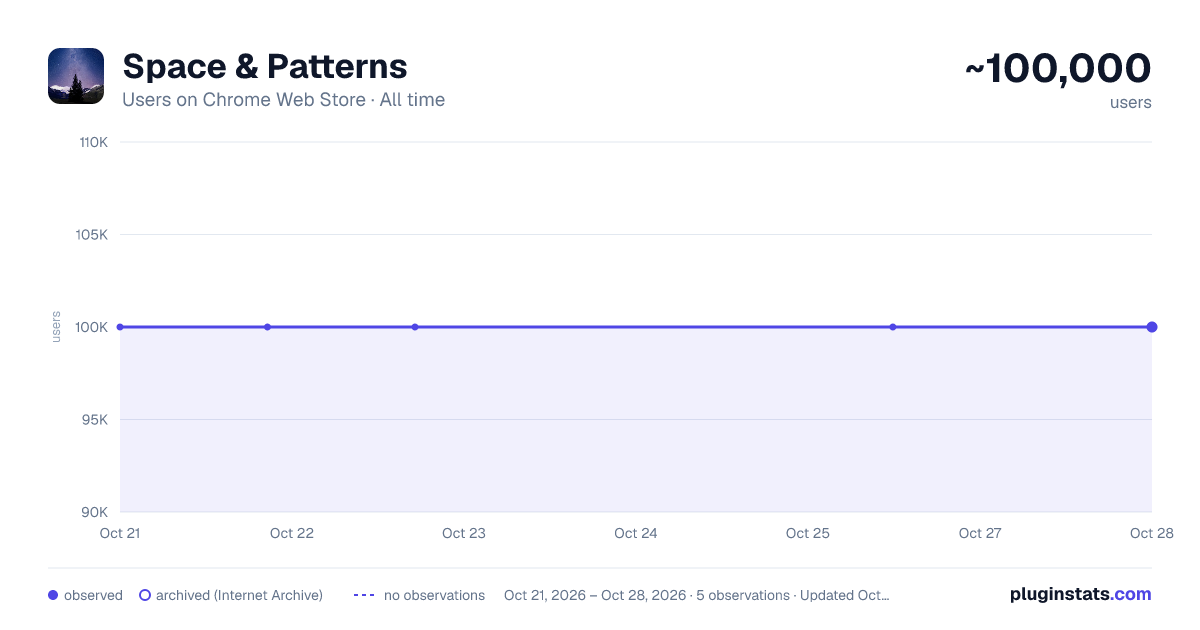Viewport: 1200px width, 630px height.
Task: Click the 95K y-axis label
Action: [95, 420]
